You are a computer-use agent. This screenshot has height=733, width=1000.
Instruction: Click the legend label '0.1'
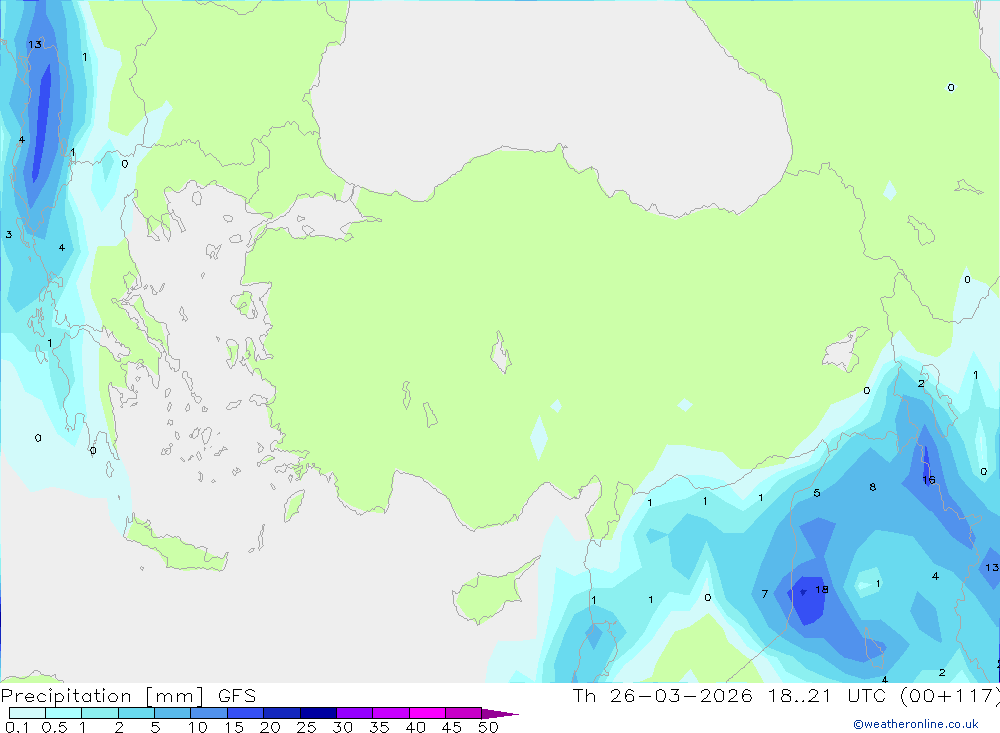pyautogui.click(x=17, y=727)
